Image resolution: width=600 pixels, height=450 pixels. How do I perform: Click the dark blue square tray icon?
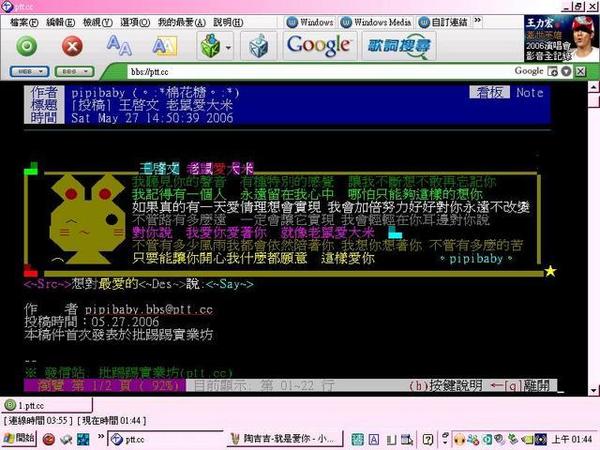[540, 439]
